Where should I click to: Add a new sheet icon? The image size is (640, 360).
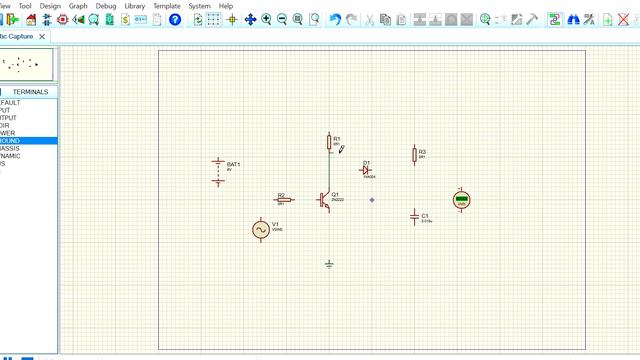[x=607, y=19]
